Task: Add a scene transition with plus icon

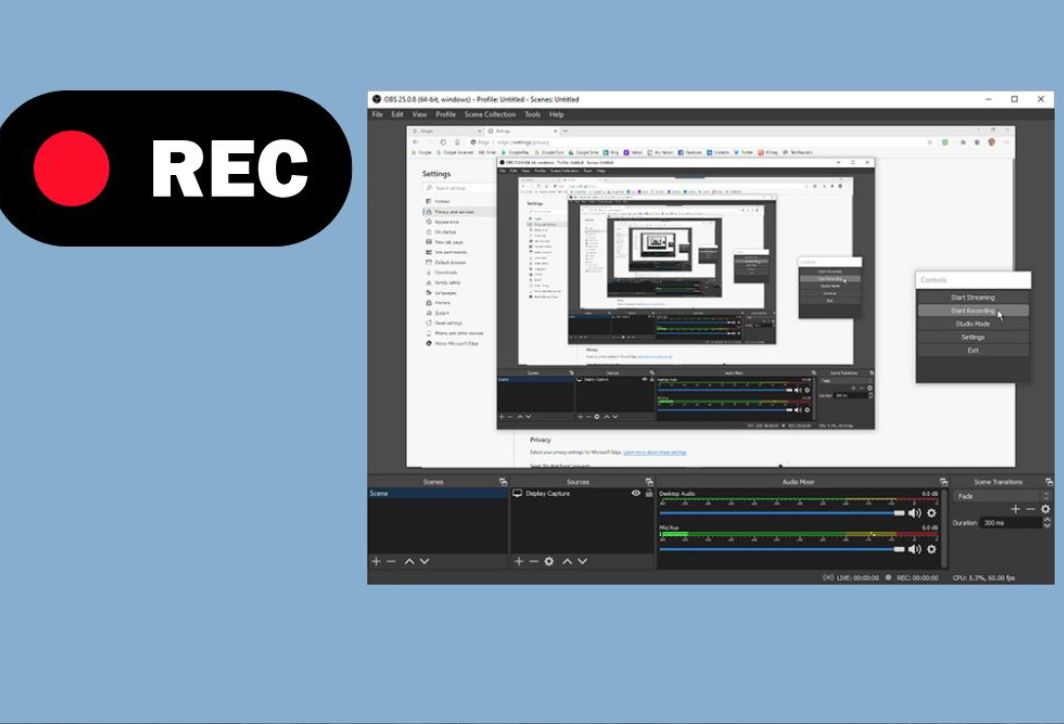Action: [1016, 509]
